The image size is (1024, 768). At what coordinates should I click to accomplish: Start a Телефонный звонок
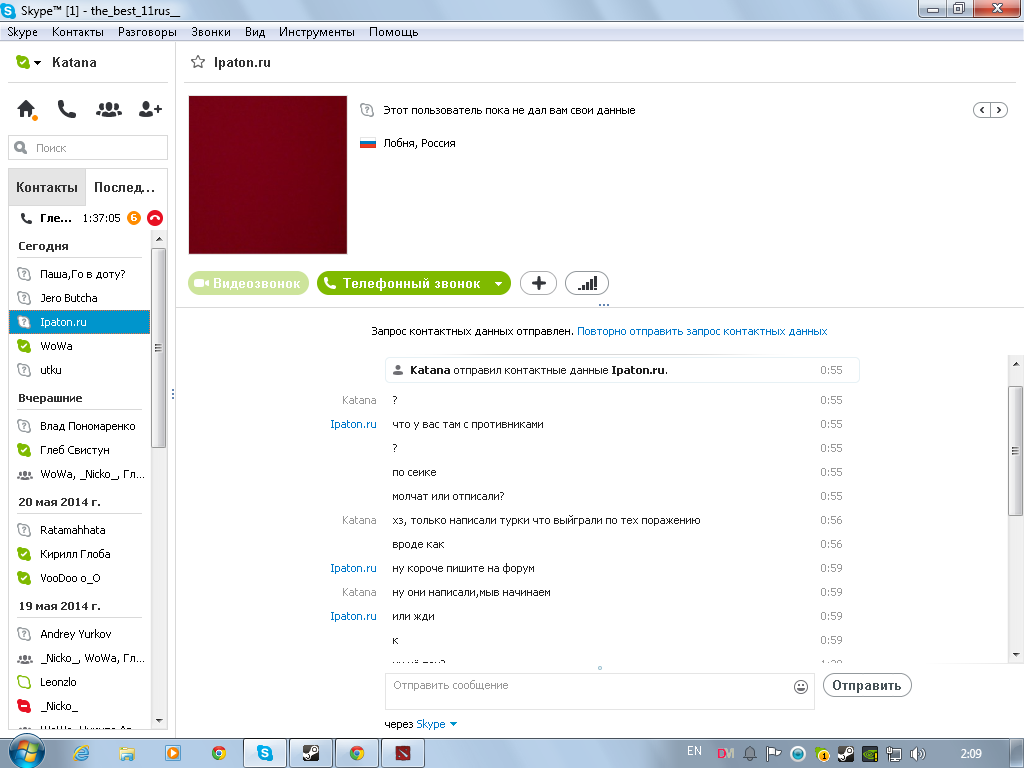pyautogui.click(x=404, y=283)
